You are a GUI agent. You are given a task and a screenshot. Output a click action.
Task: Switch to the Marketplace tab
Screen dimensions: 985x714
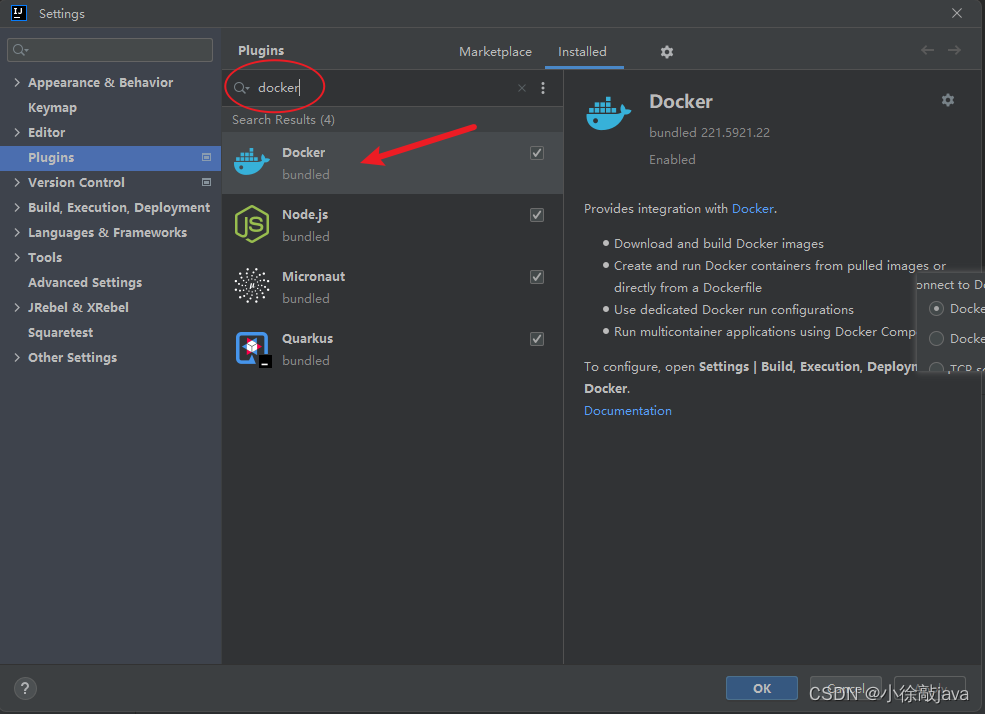495,52
